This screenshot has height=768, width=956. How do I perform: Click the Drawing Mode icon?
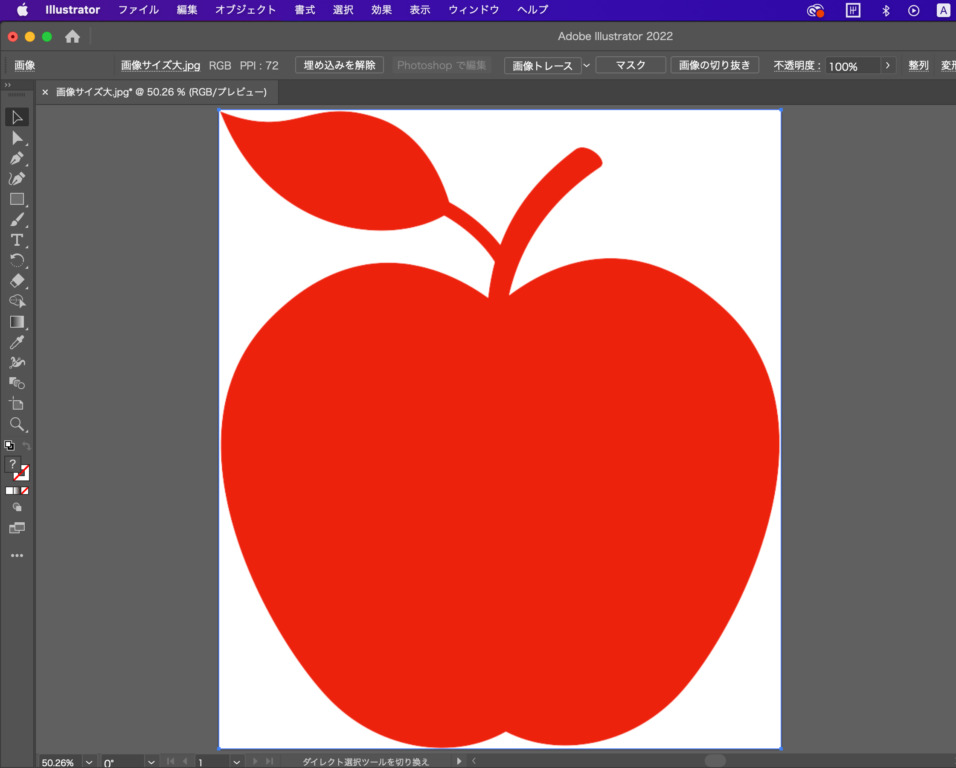[x=17, y=507]
